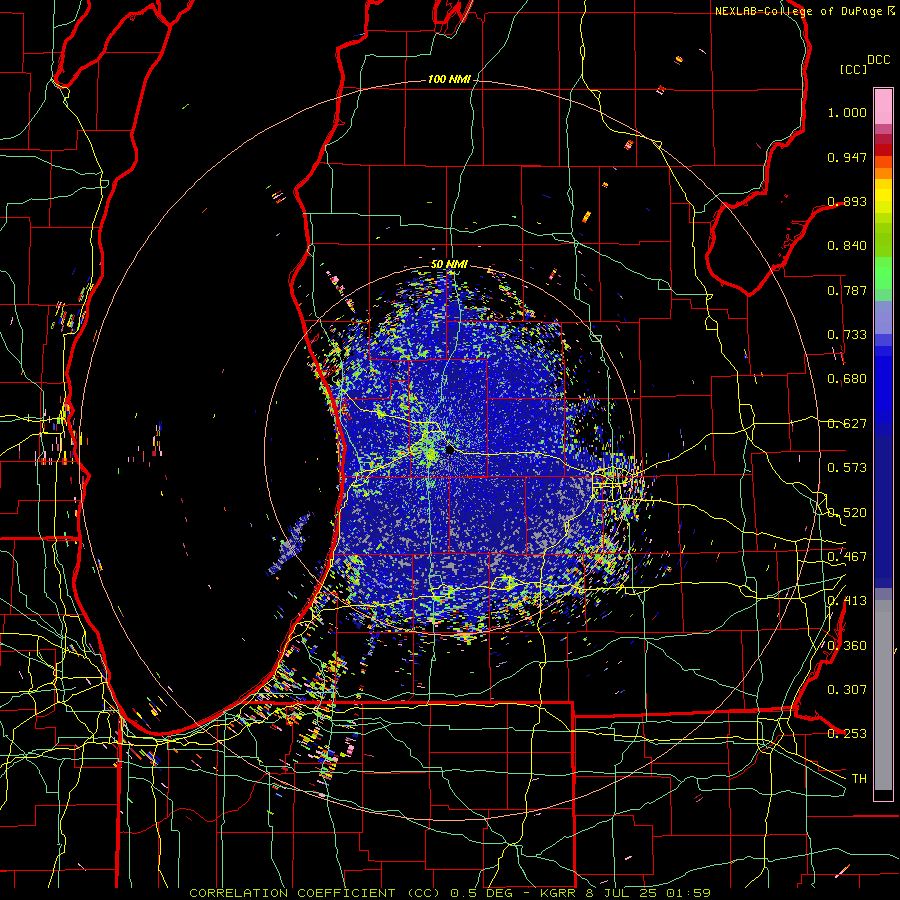
Task: Select the 0.413 colorbar value
Action: click(847, 601)
